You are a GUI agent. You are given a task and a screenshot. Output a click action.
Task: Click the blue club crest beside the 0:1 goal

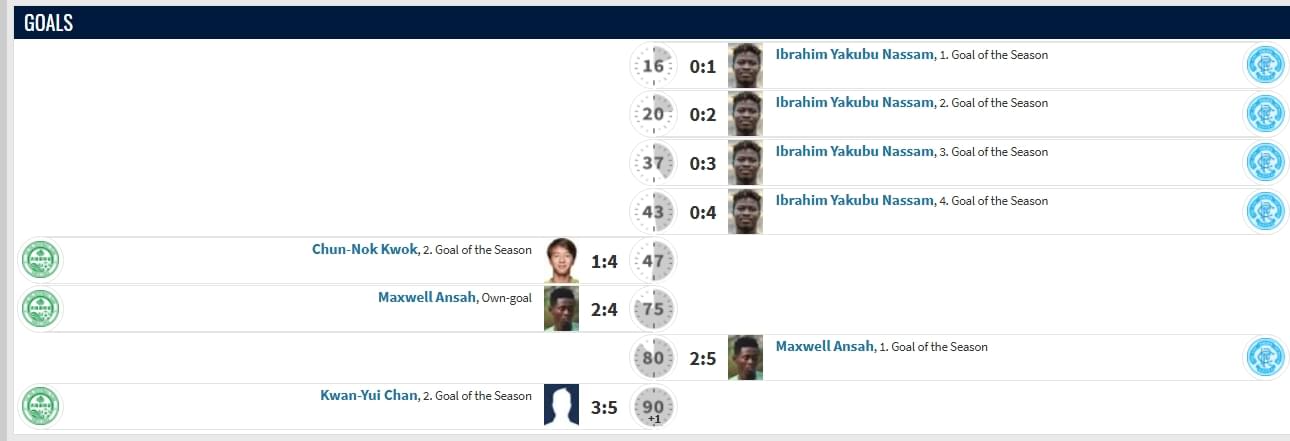click(x=1265, y=65)
